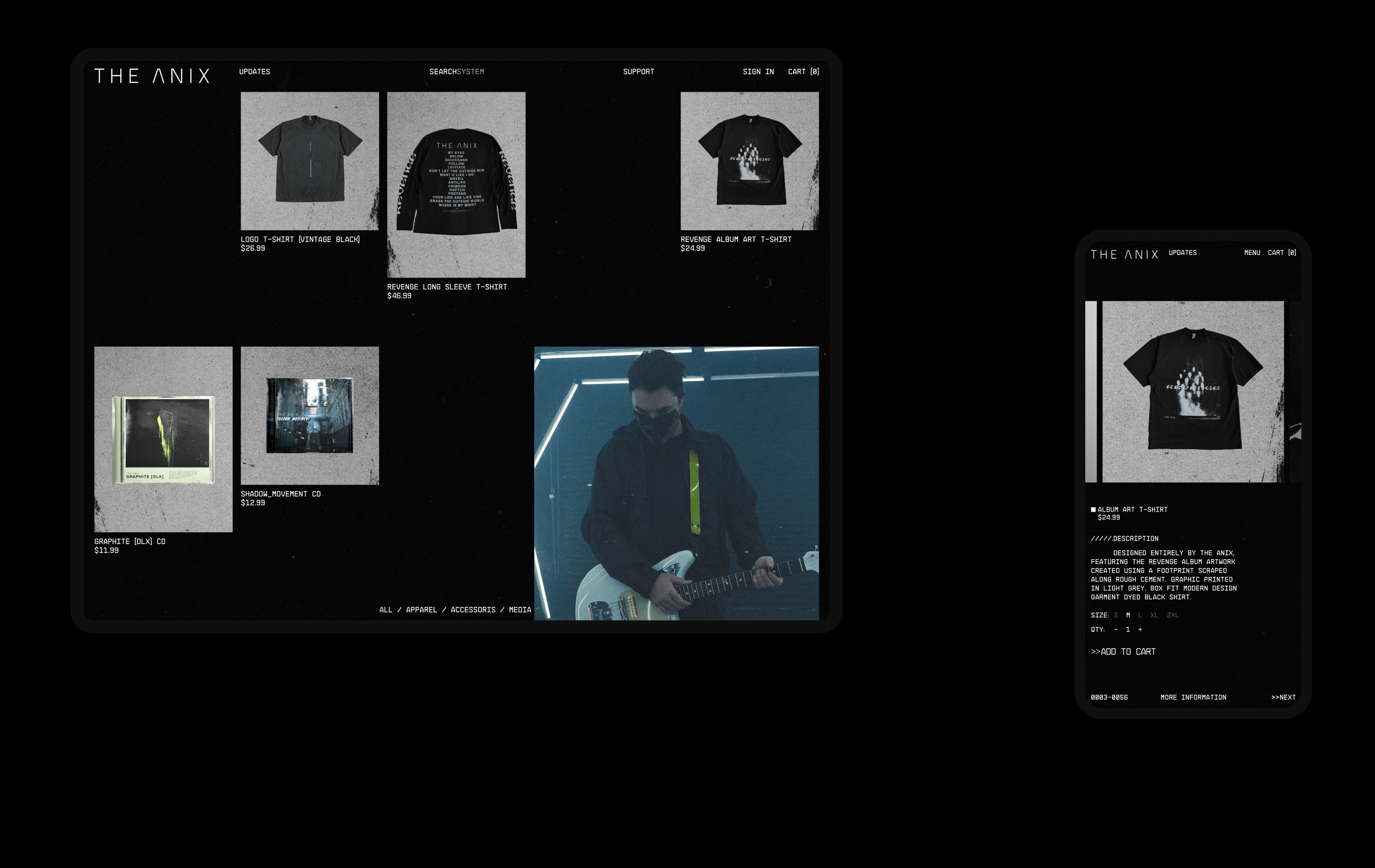Open the mobile MENU
1375x868 pixels.
tap(1252, 253)
